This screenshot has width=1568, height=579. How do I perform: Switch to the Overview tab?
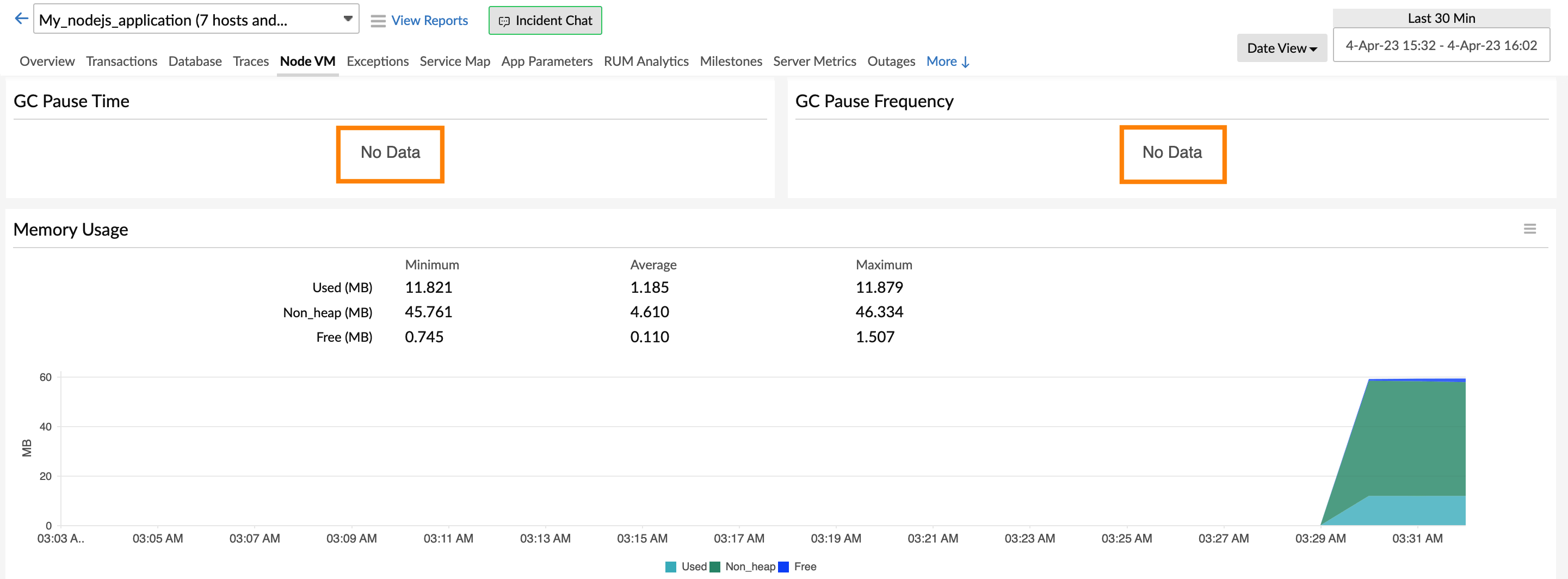tap(47, 61)
